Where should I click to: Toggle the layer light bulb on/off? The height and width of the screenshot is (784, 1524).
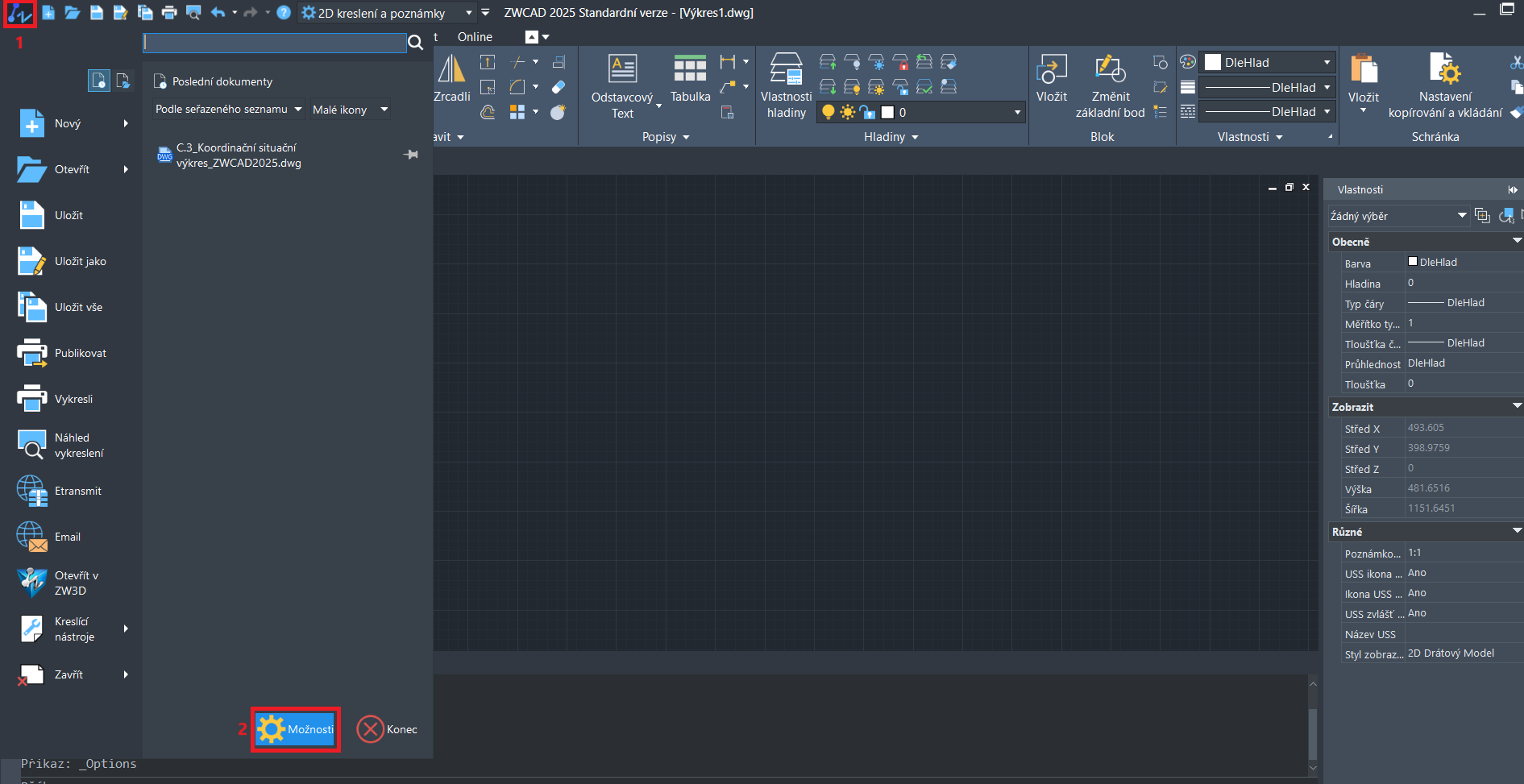tap(828, 112)
